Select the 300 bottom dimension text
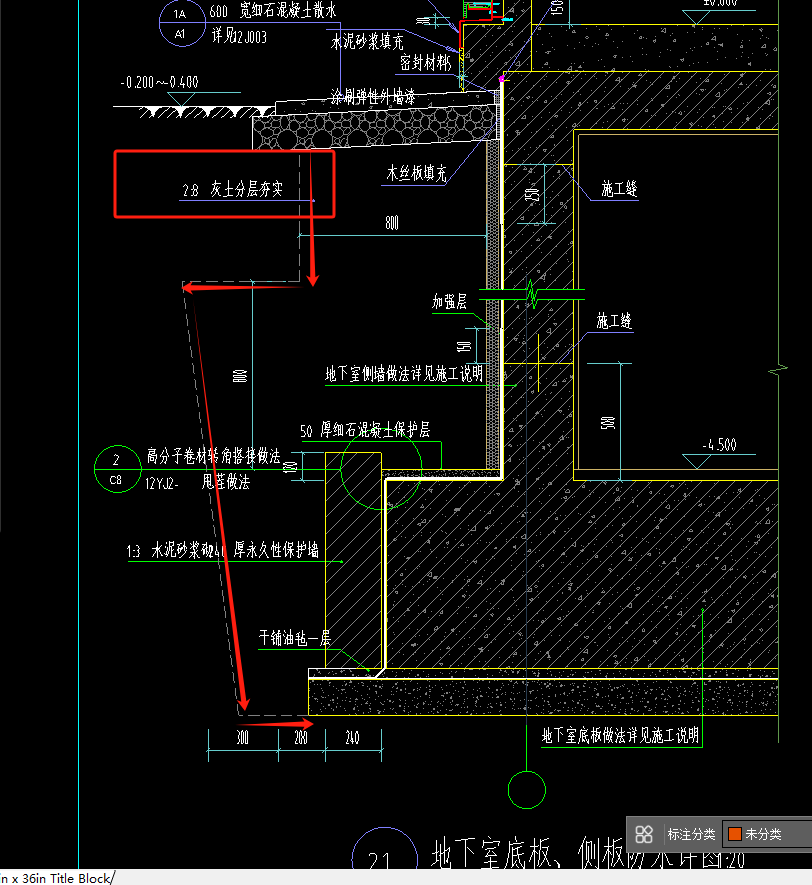Image resolution: width=812 pixels, height=885 pixels. click(x=243, y=737)
